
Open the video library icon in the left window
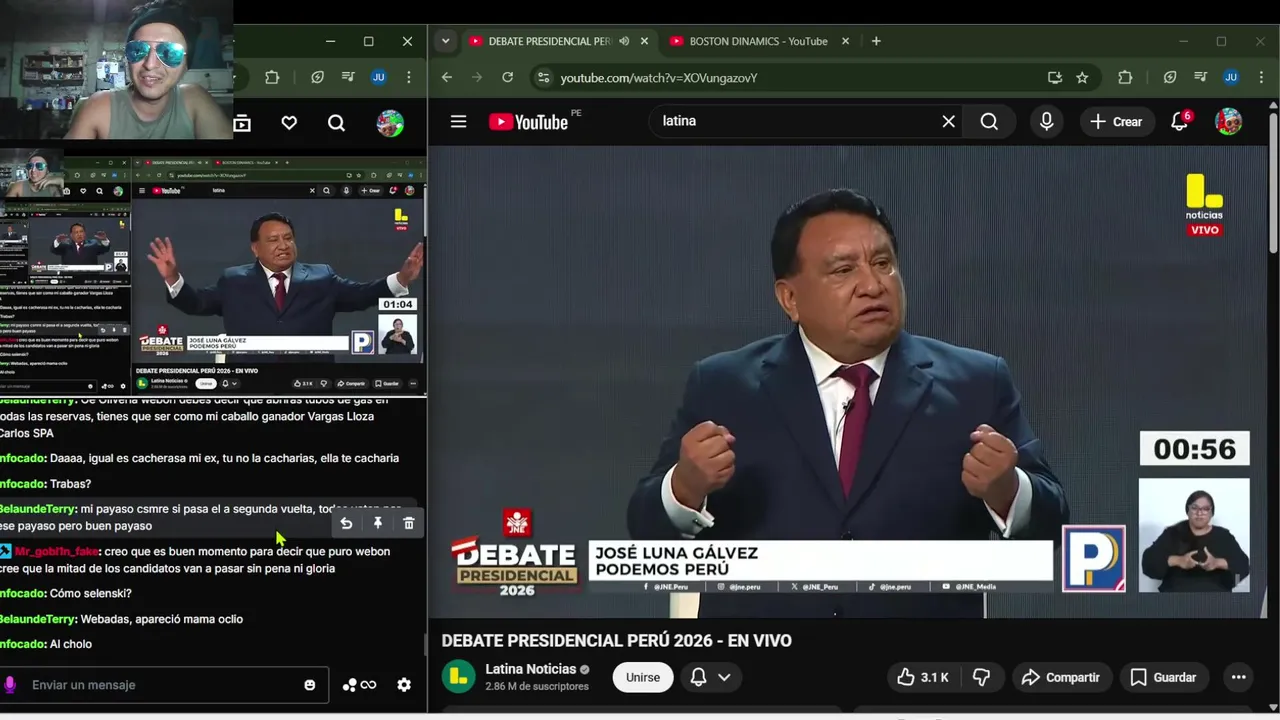click(242, 123)
